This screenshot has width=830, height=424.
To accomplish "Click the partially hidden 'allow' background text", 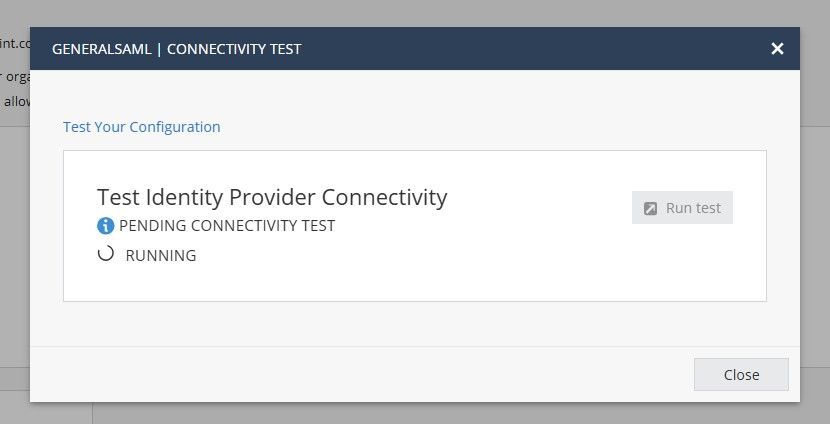I will pyautogui.click(x=17, y=101).
